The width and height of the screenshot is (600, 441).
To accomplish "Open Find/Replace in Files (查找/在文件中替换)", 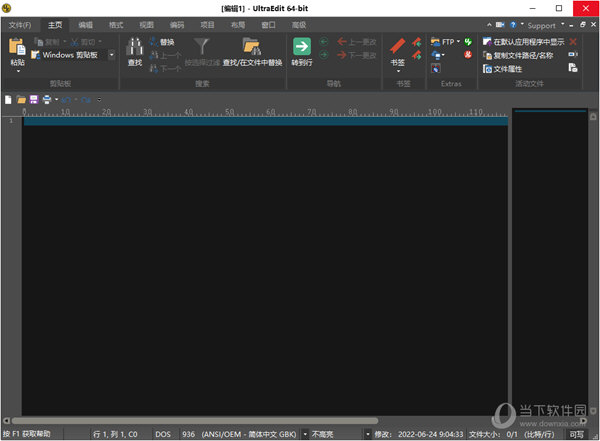I will click(252, 51).
